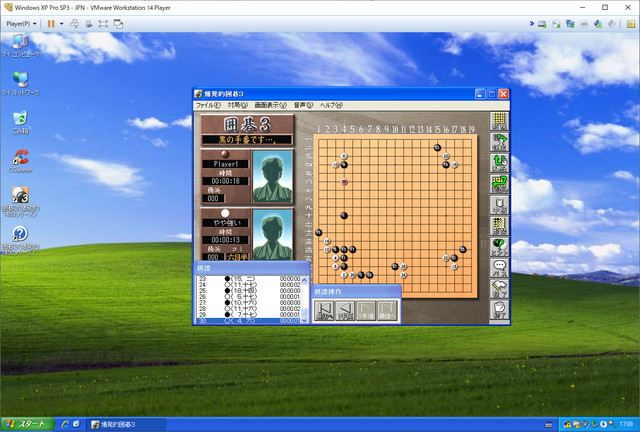The image size is (640, 432).
Task: Click the red-marked last stone on the board
Action: [x=344, y=182]
